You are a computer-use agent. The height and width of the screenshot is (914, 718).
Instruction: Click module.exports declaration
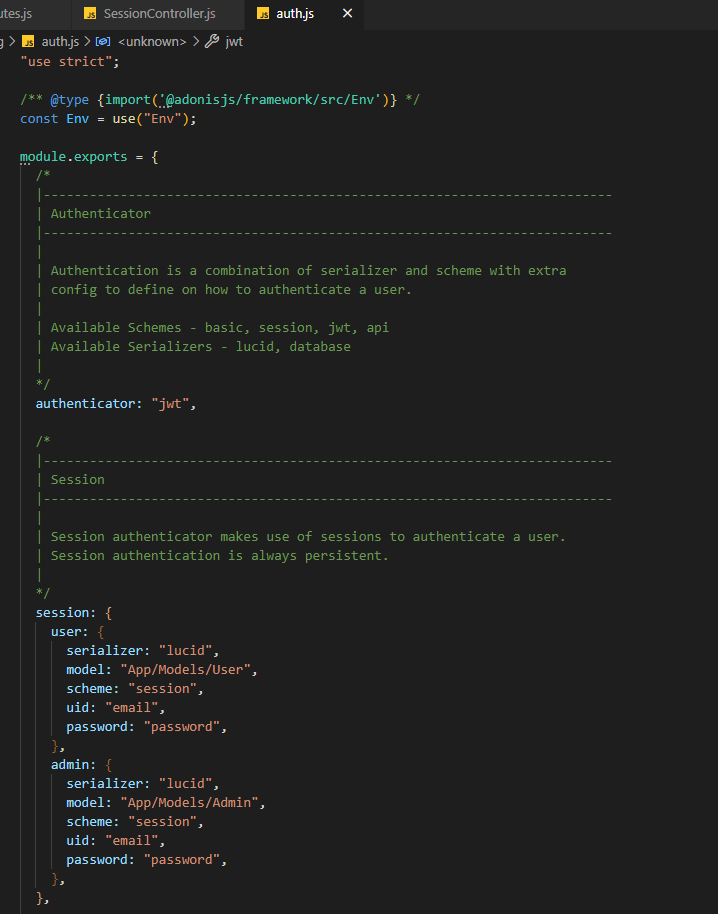(x=73, y=157)
